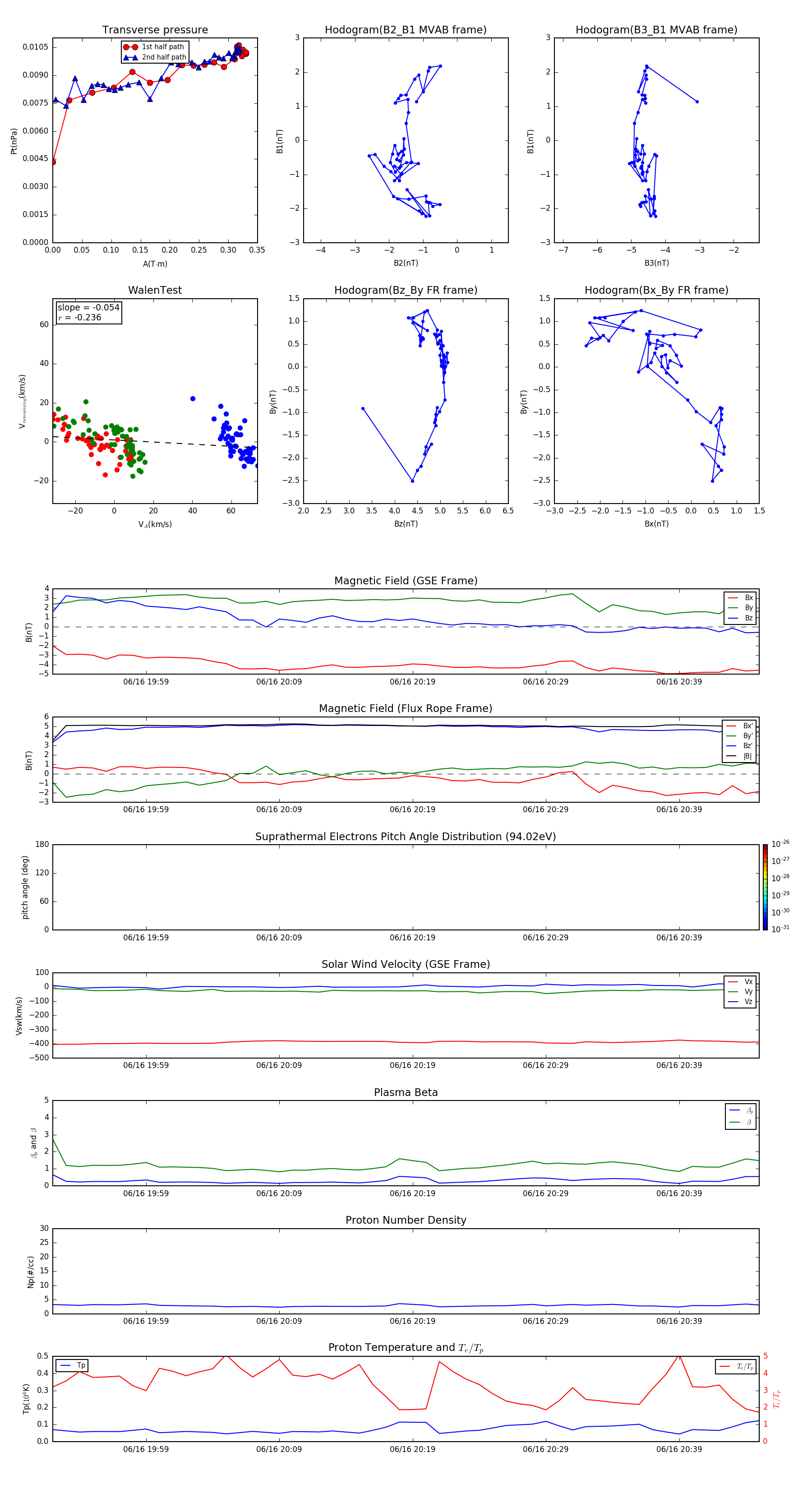Viewport: 812px width, 1489px height.
Task: Click '0.0105' tick on transverse pressure axis
Action: pyautogui.click(x=35, y=47)
